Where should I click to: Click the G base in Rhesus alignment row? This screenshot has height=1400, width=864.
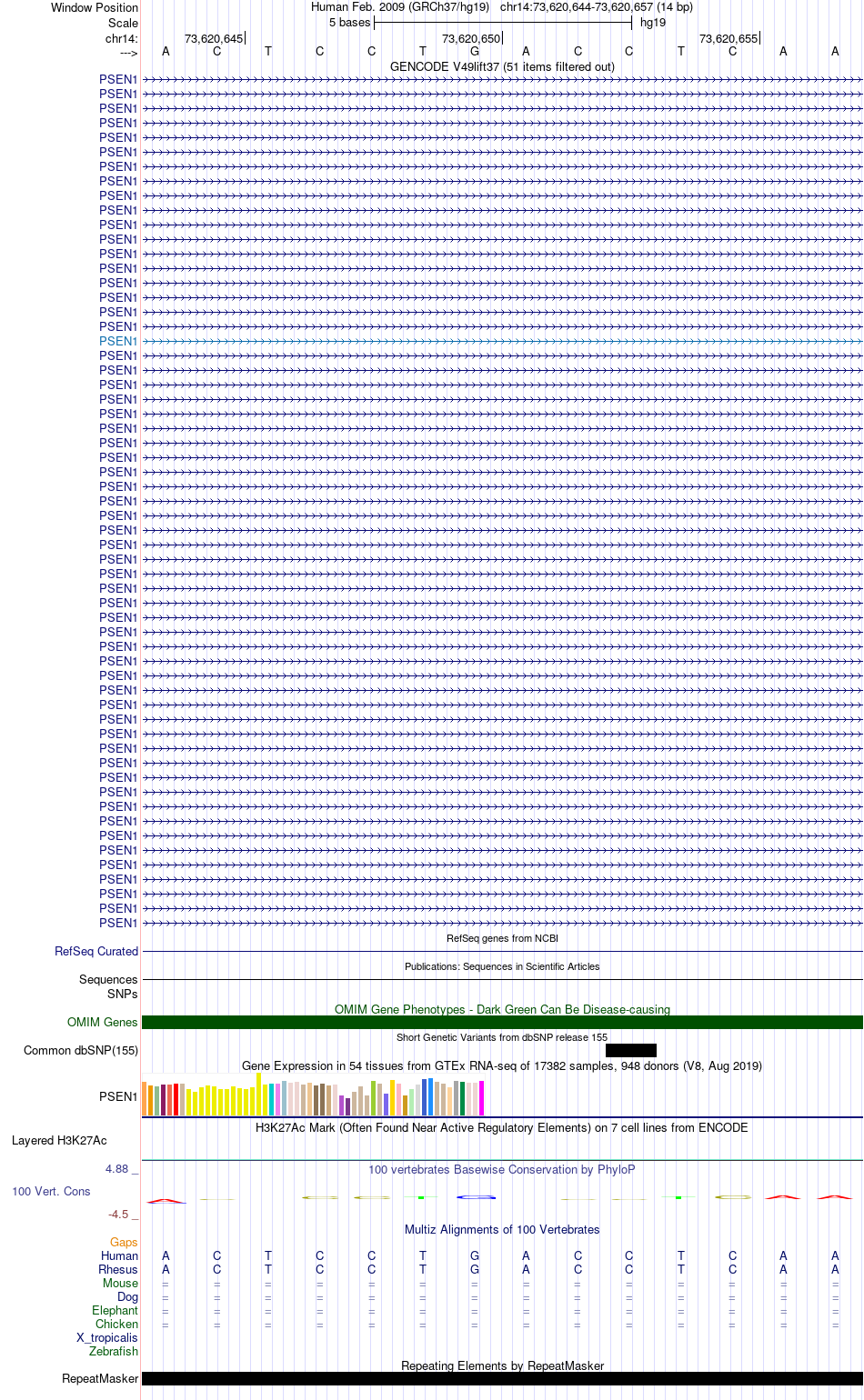pyautogui.click(x=475, y=1270)
